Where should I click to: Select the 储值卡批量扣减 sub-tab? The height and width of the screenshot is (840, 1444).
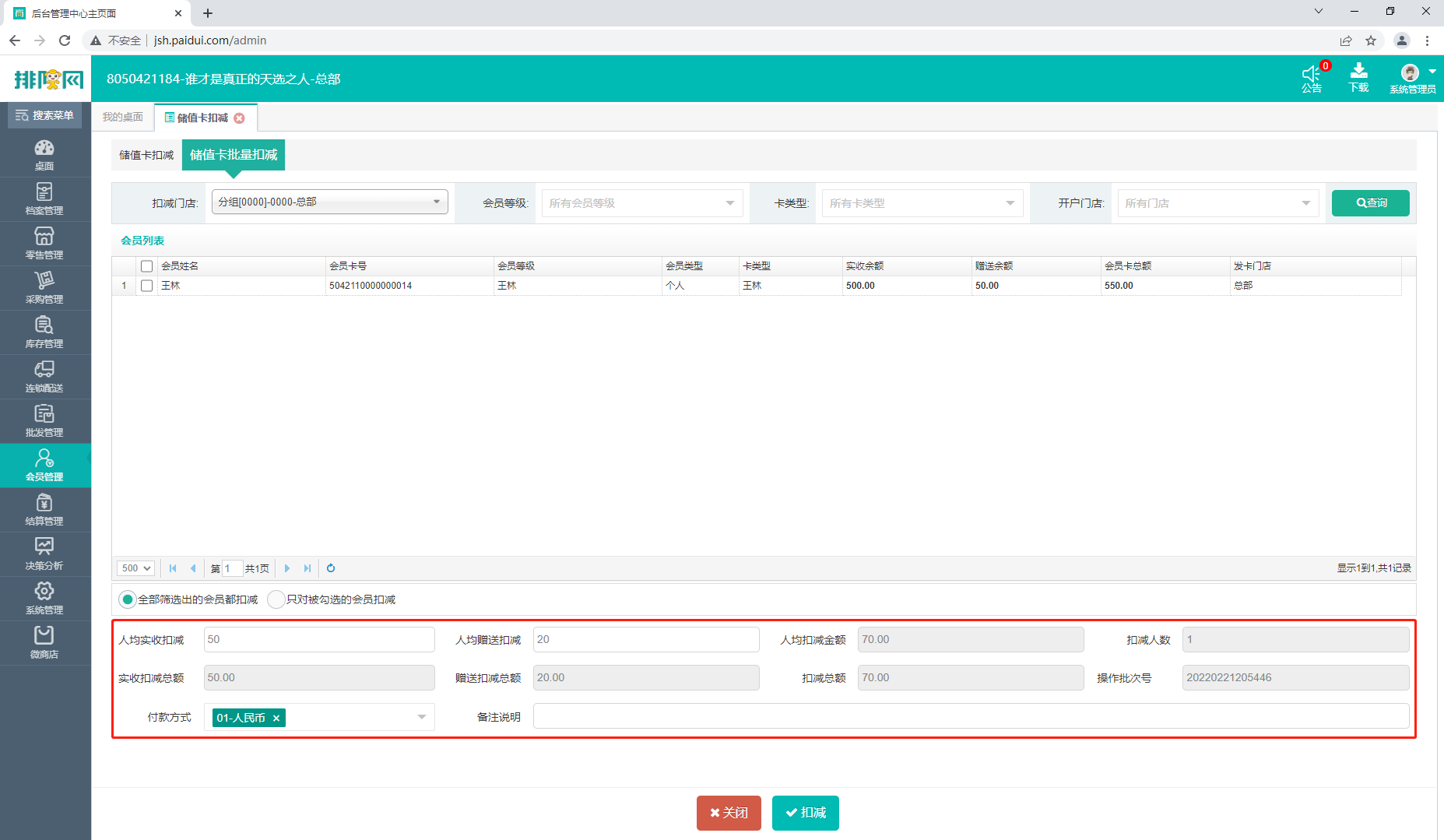234,155
